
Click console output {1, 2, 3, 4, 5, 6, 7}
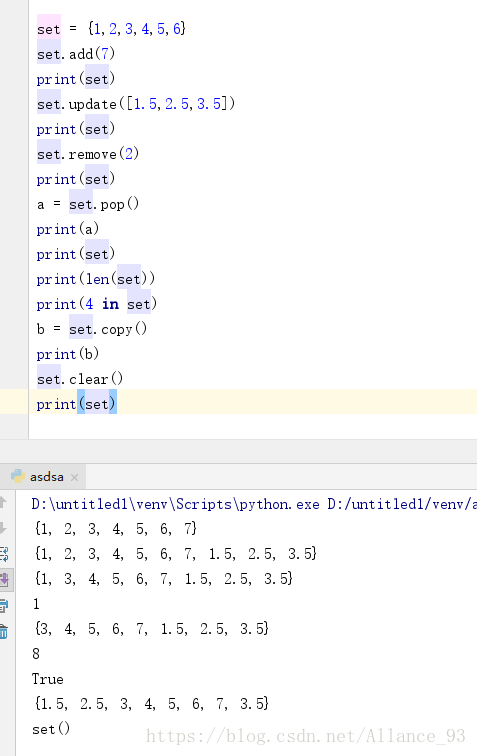tap(115, 529)
